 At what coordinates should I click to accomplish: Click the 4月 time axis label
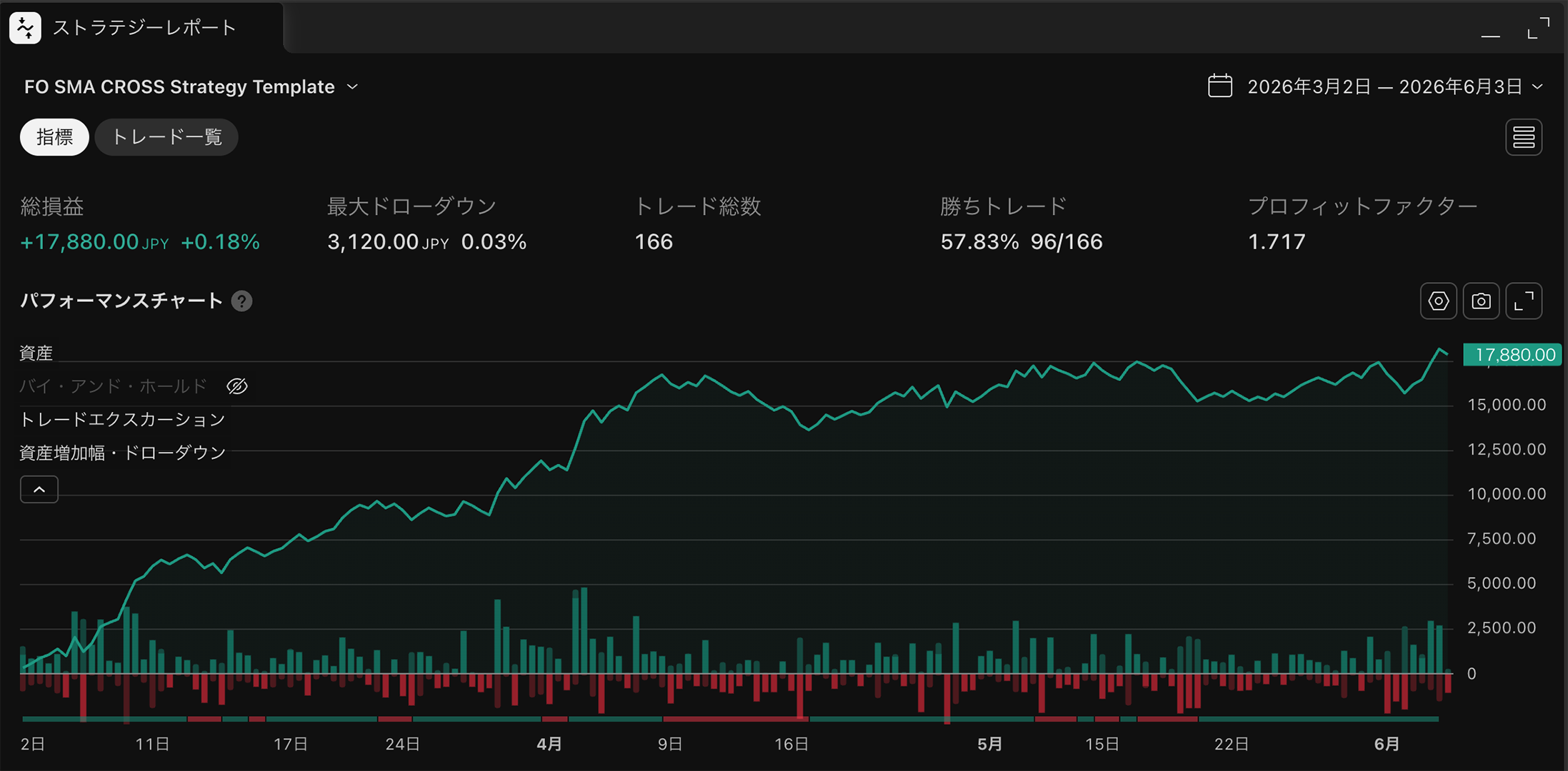(549, 744)
